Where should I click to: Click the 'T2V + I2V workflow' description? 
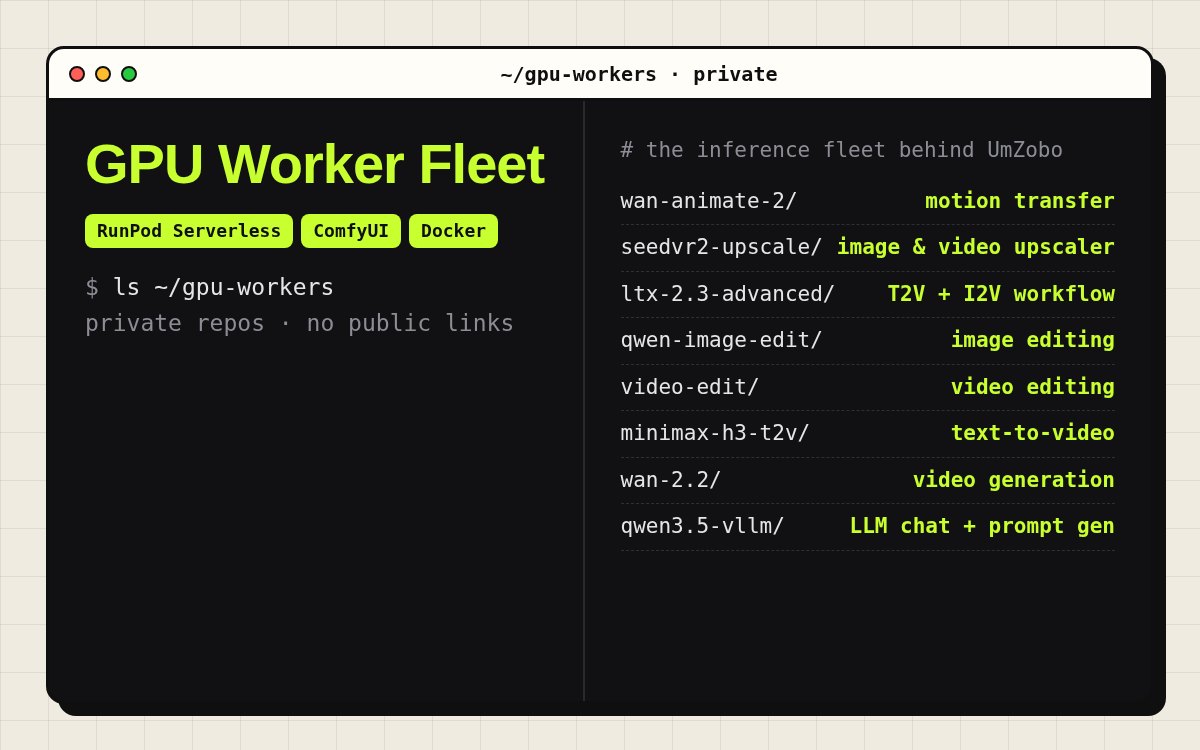[x=1001, y=294]
